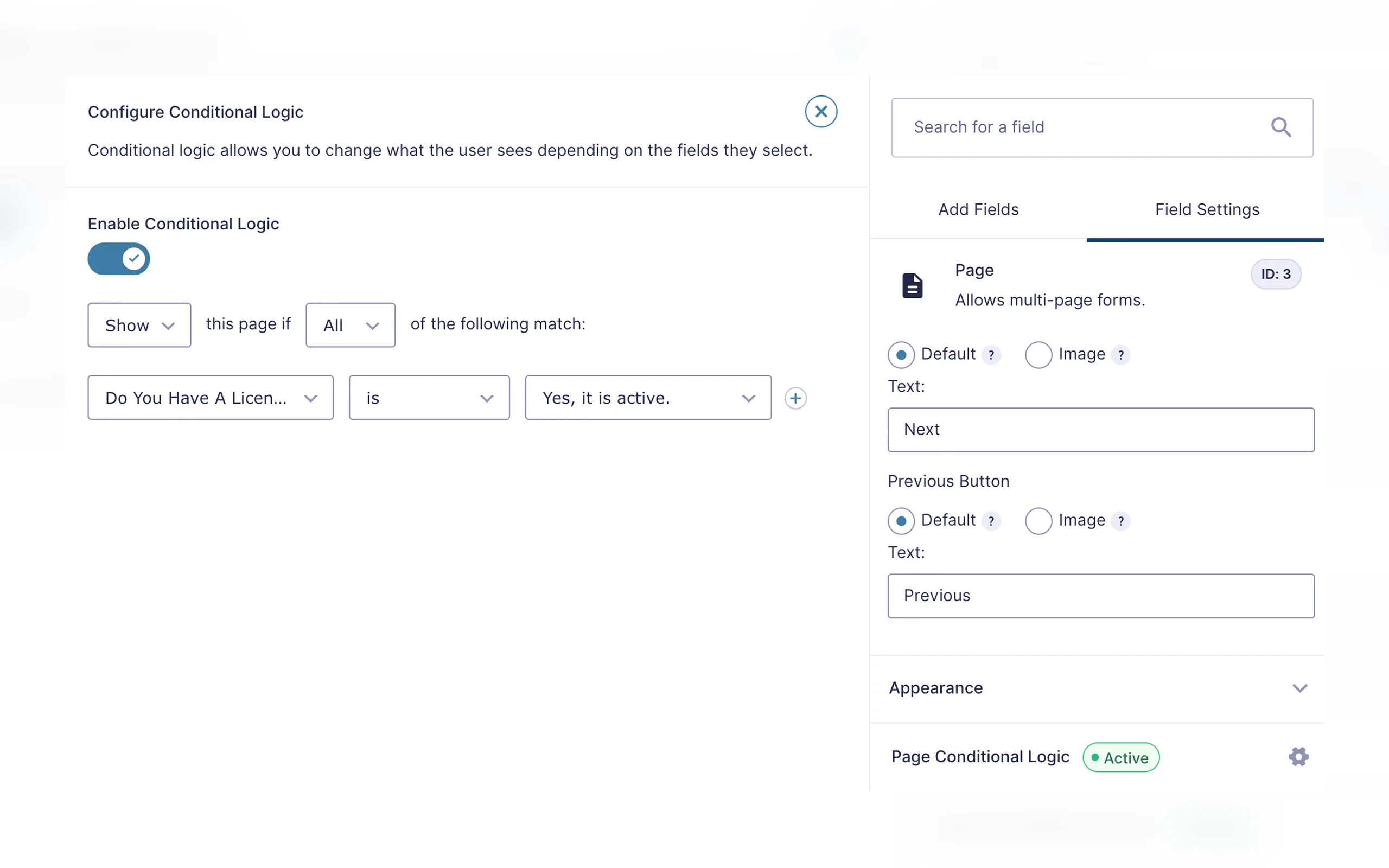Select Default radio above Next text field

click(x=901, y=355)
